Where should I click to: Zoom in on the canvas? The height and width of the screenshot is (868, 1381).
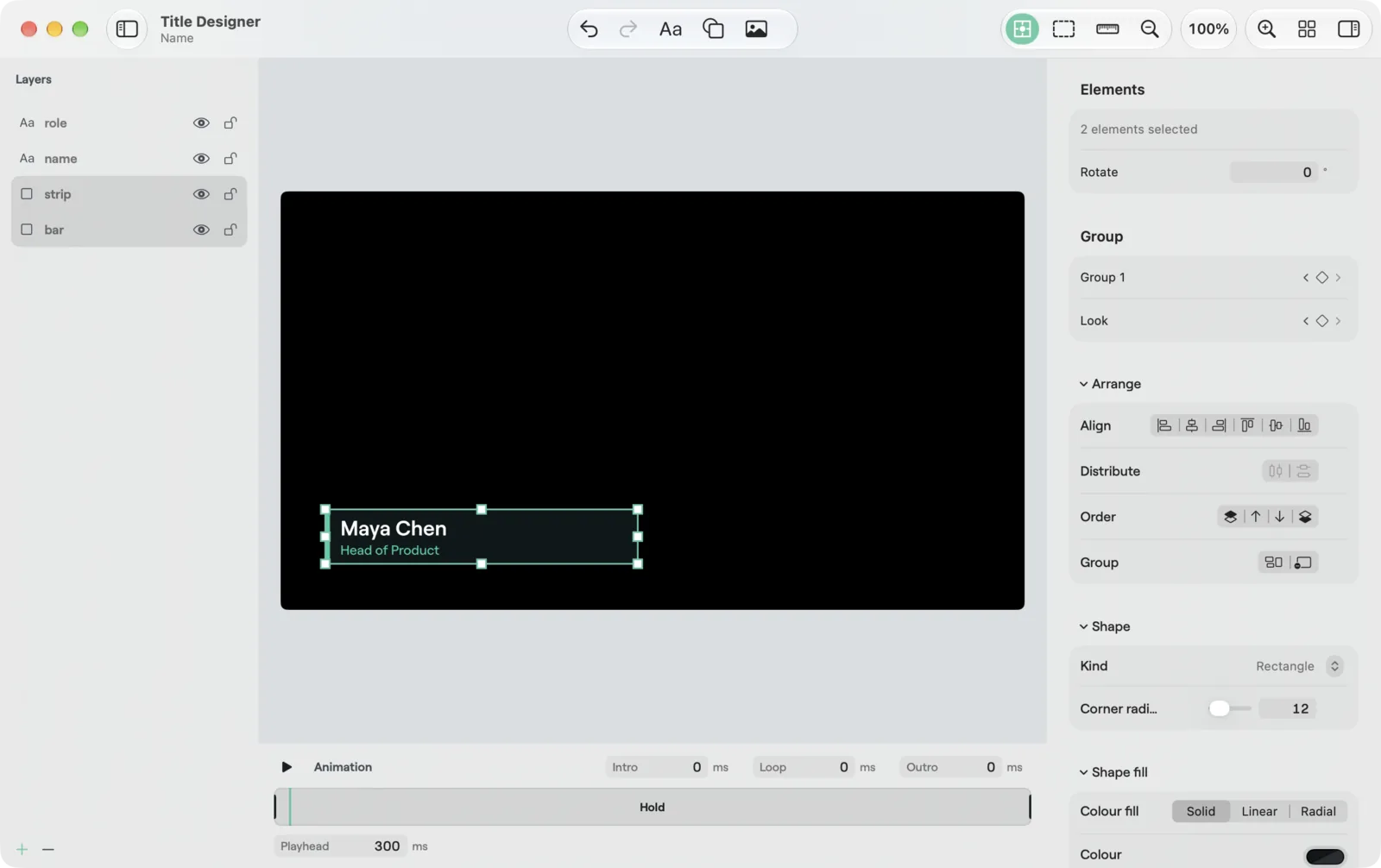(x=1266, y=28)
